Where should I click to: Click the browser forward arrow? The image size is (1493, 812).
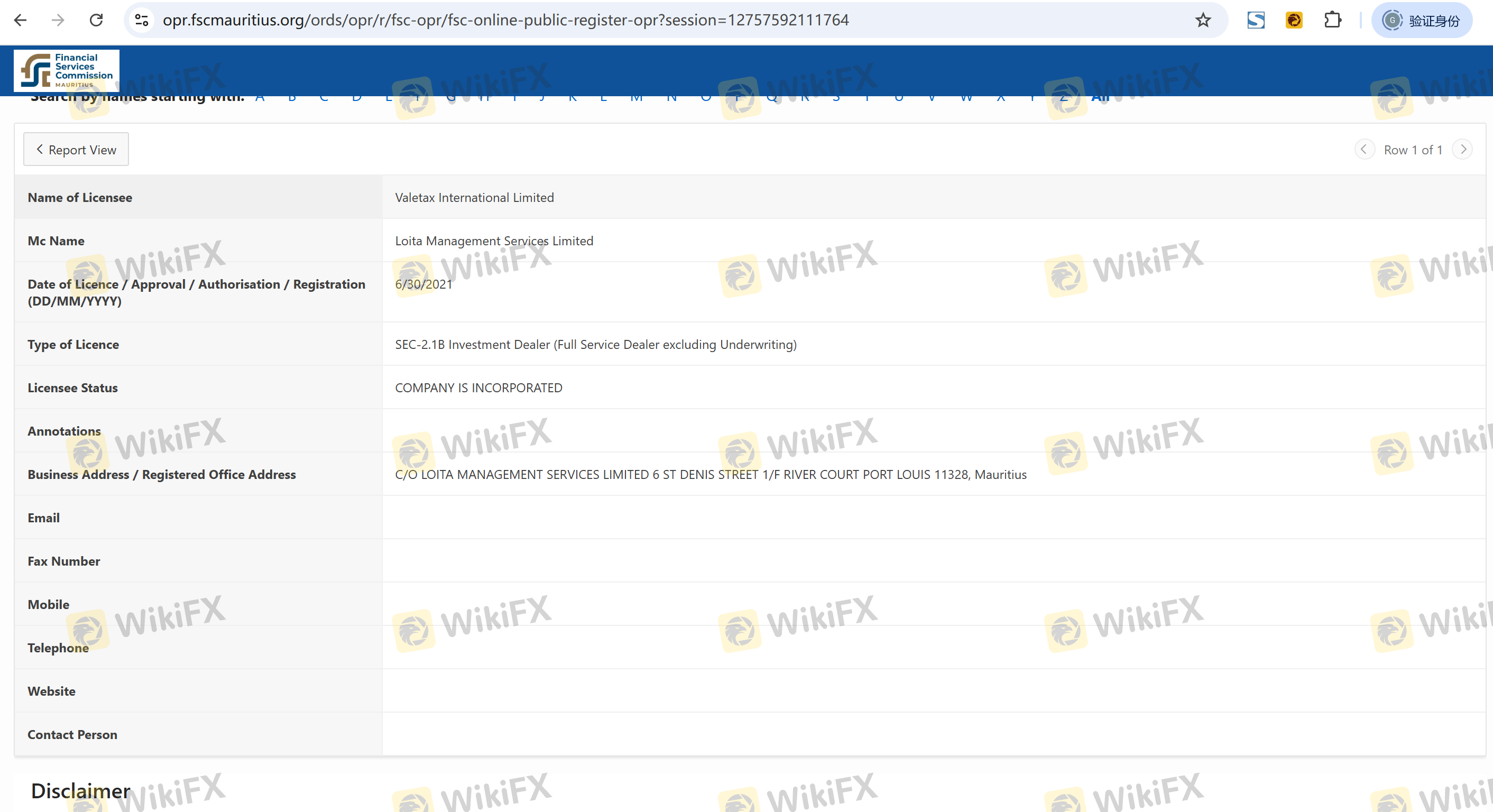coord(58,20)
